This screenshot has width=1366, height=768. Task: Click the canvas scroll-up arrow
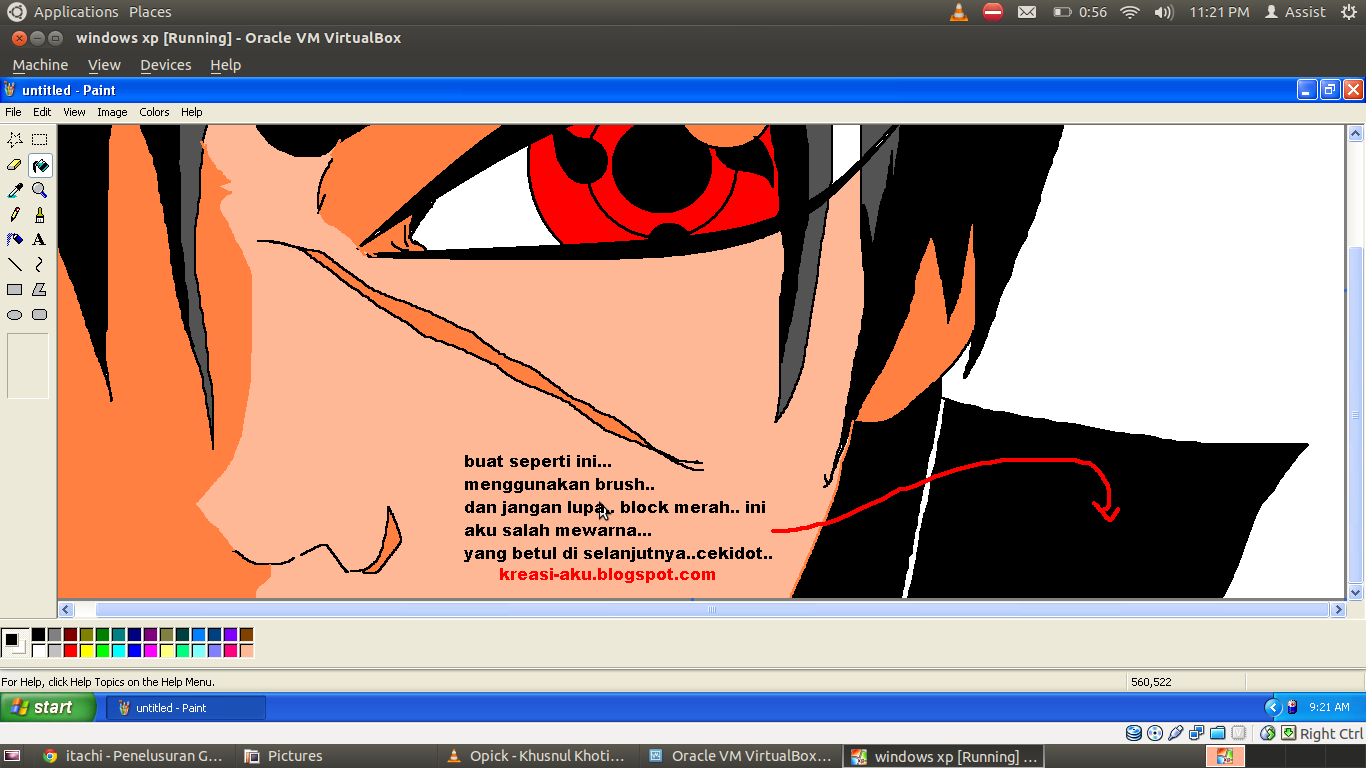coord(1356,133)
